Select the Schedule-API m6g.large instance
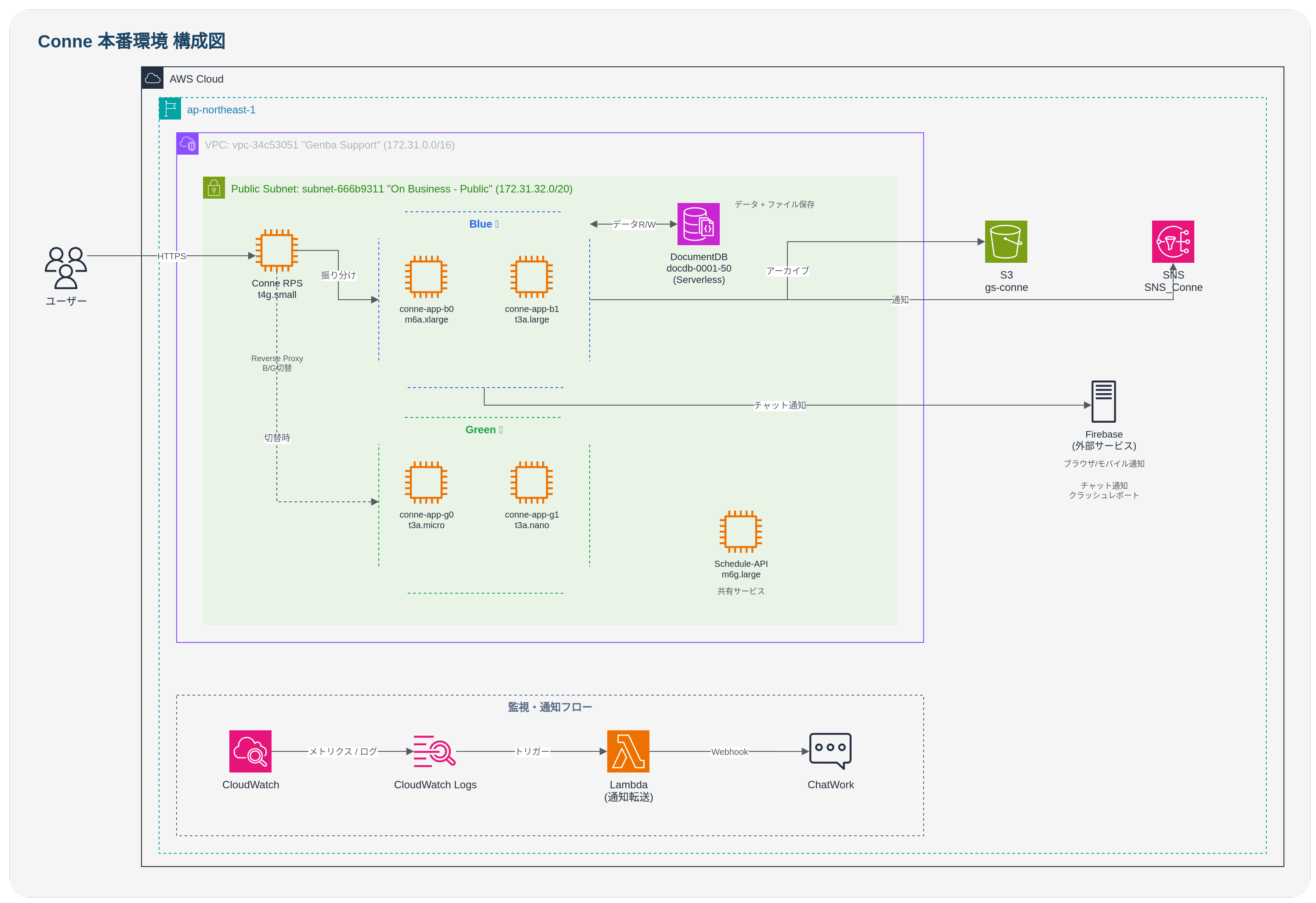Viewport: 1316px width, 903px height. (x=740, y=532)
